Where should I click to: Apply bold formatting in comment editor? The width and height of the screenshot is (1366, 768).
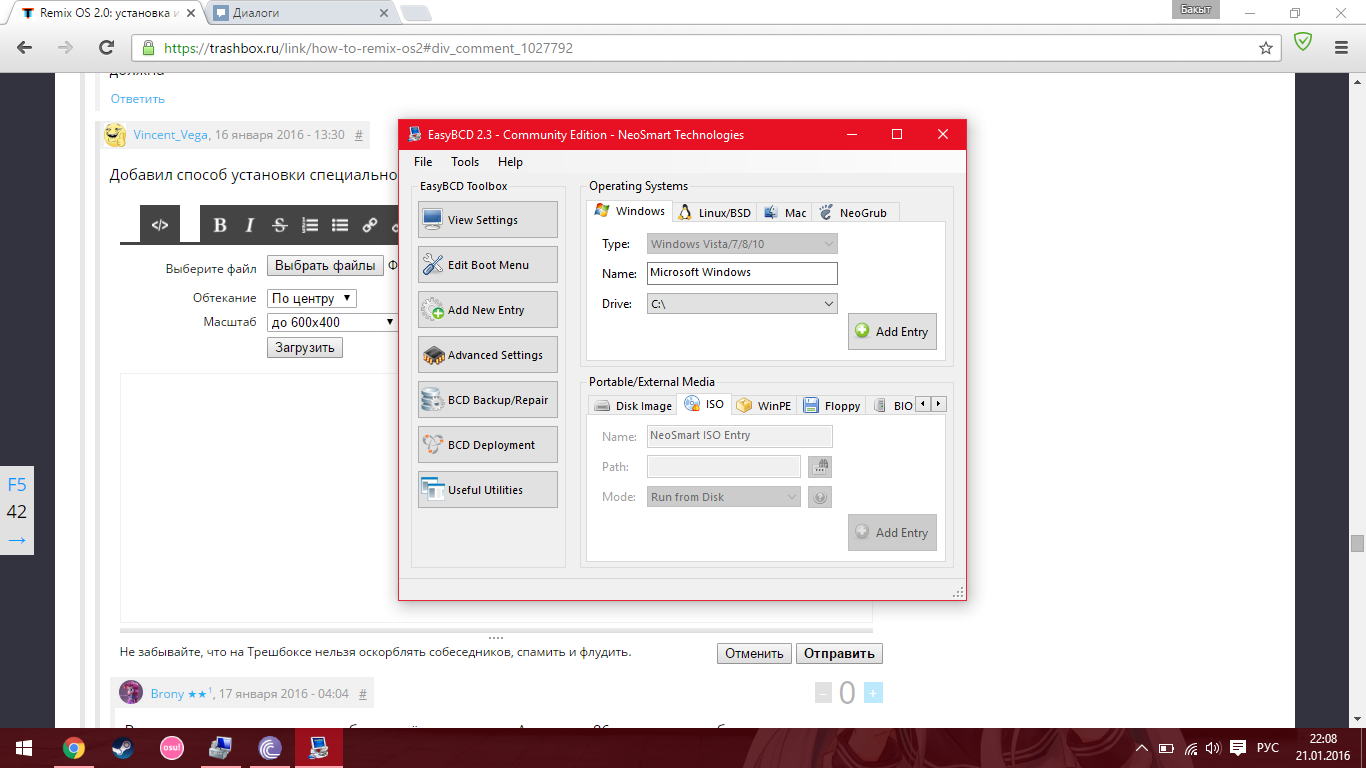[220, 225]
